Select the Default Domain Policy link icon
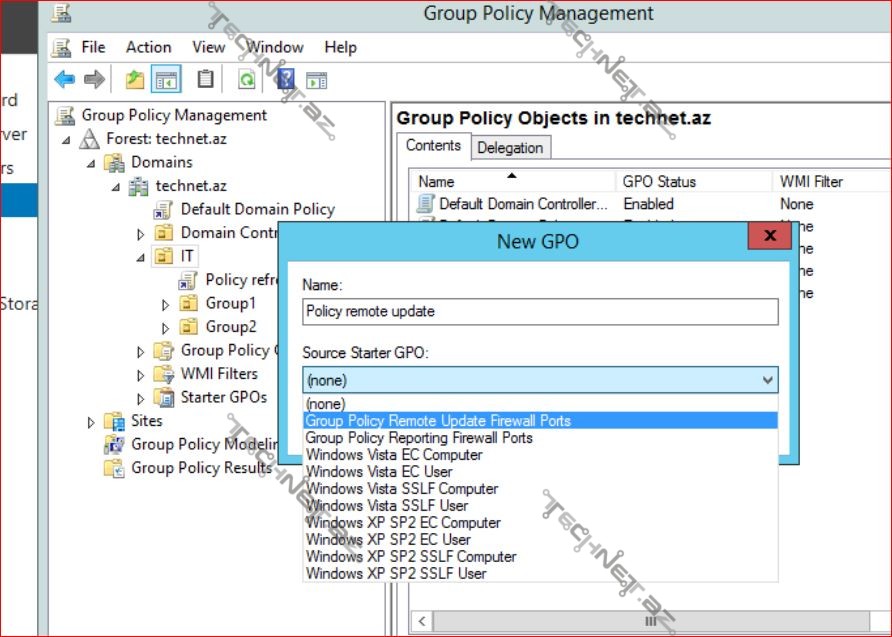Image resolution: width=892 pixels, height=637 pixels. [x=163, y=210]
